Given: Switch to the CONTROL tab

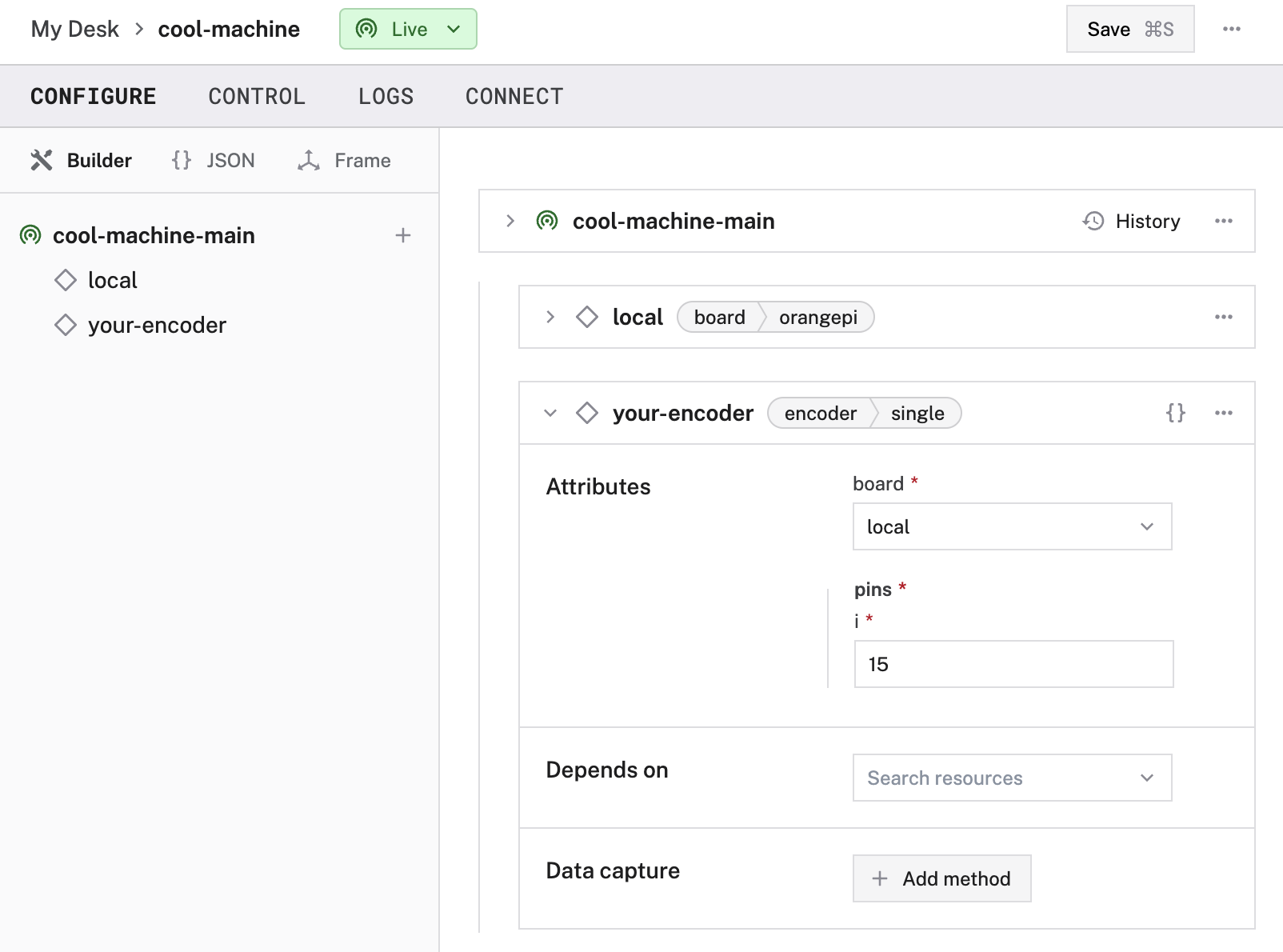Looking at the screenshot, I should pyautogui.click(x=257, y=96).
